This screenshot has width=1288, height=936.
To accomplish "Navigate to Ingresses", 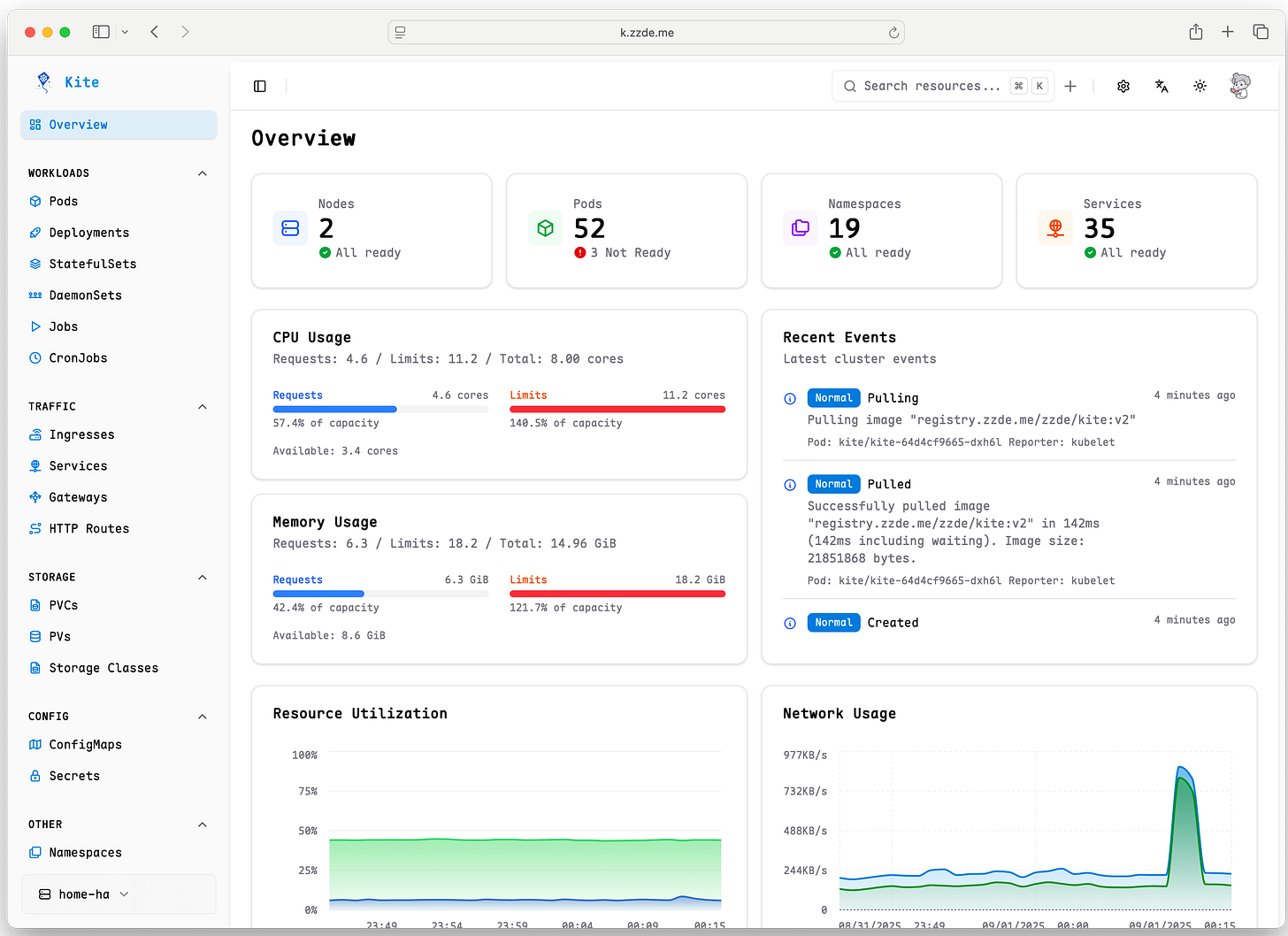I will pos(119,435).
